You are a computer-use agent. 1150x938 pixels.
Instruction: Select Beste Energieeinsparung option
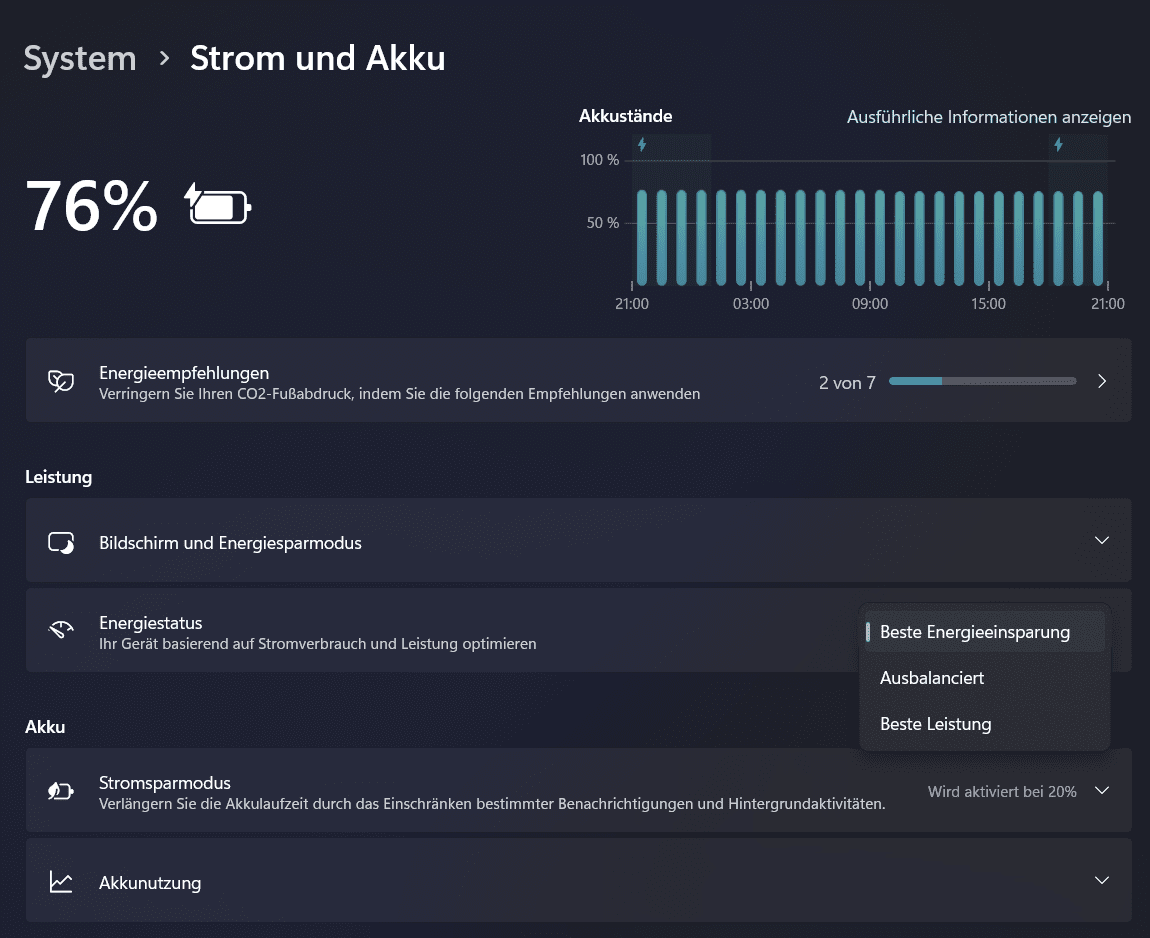point(984,631)
